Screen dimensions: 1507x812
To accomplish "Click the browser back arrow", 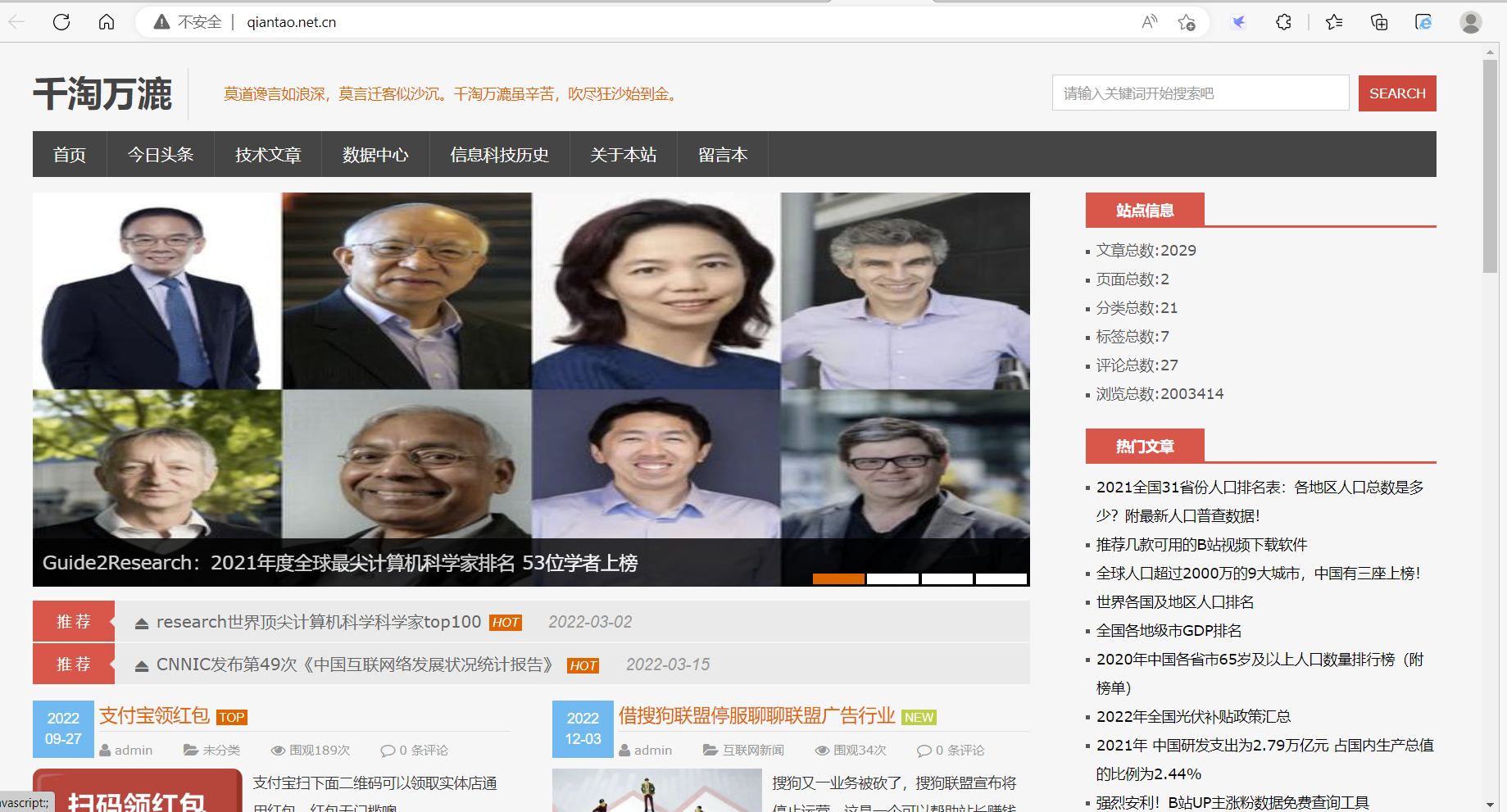I will click(17, 22).
